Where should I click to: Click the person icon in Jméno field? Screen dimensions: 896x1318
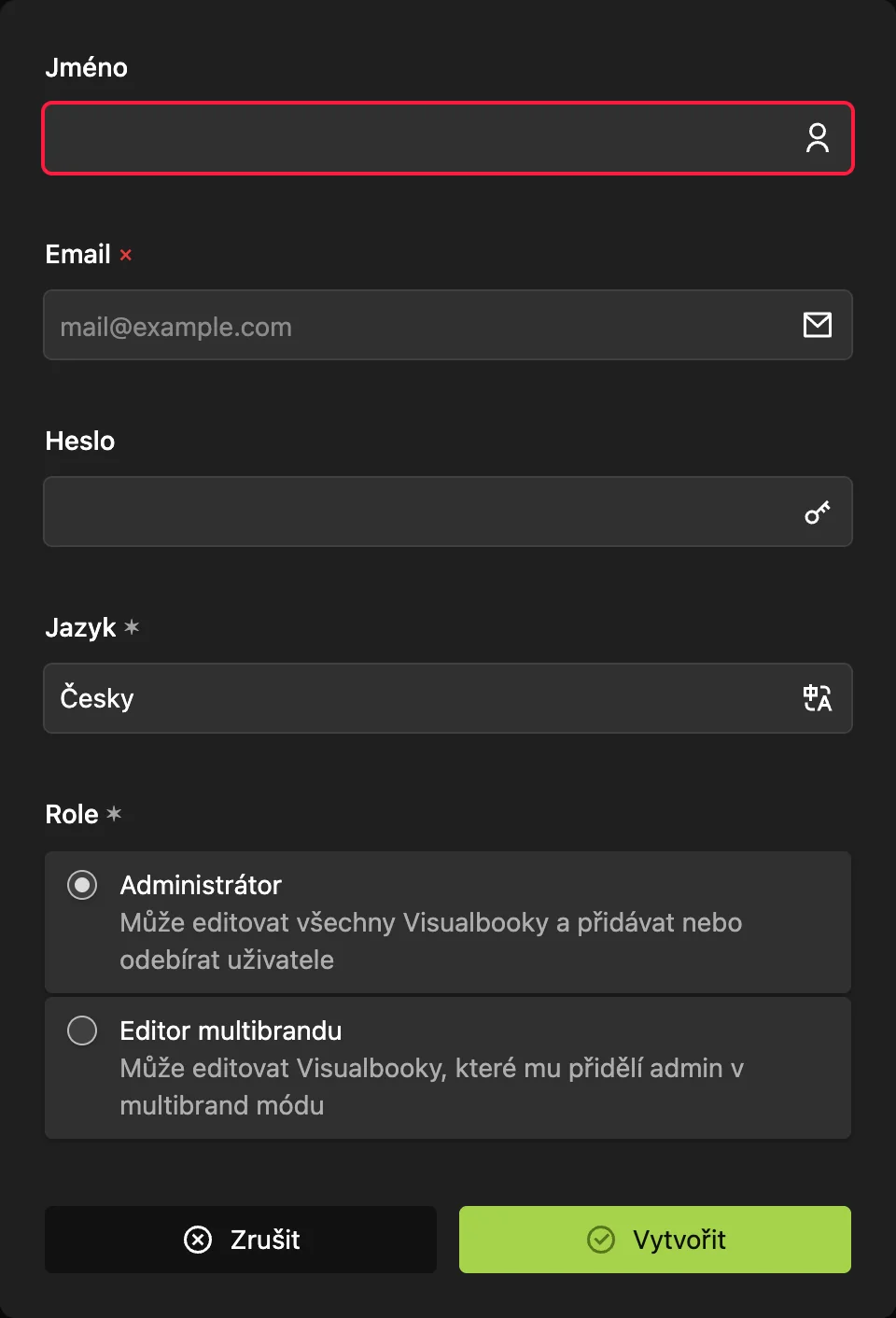coord(818,138)
